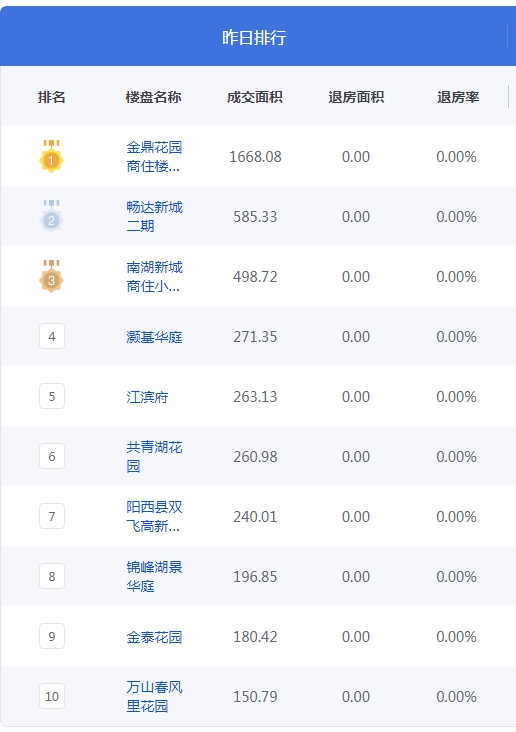Open the 金泰花园 property link

coord(154,637)
